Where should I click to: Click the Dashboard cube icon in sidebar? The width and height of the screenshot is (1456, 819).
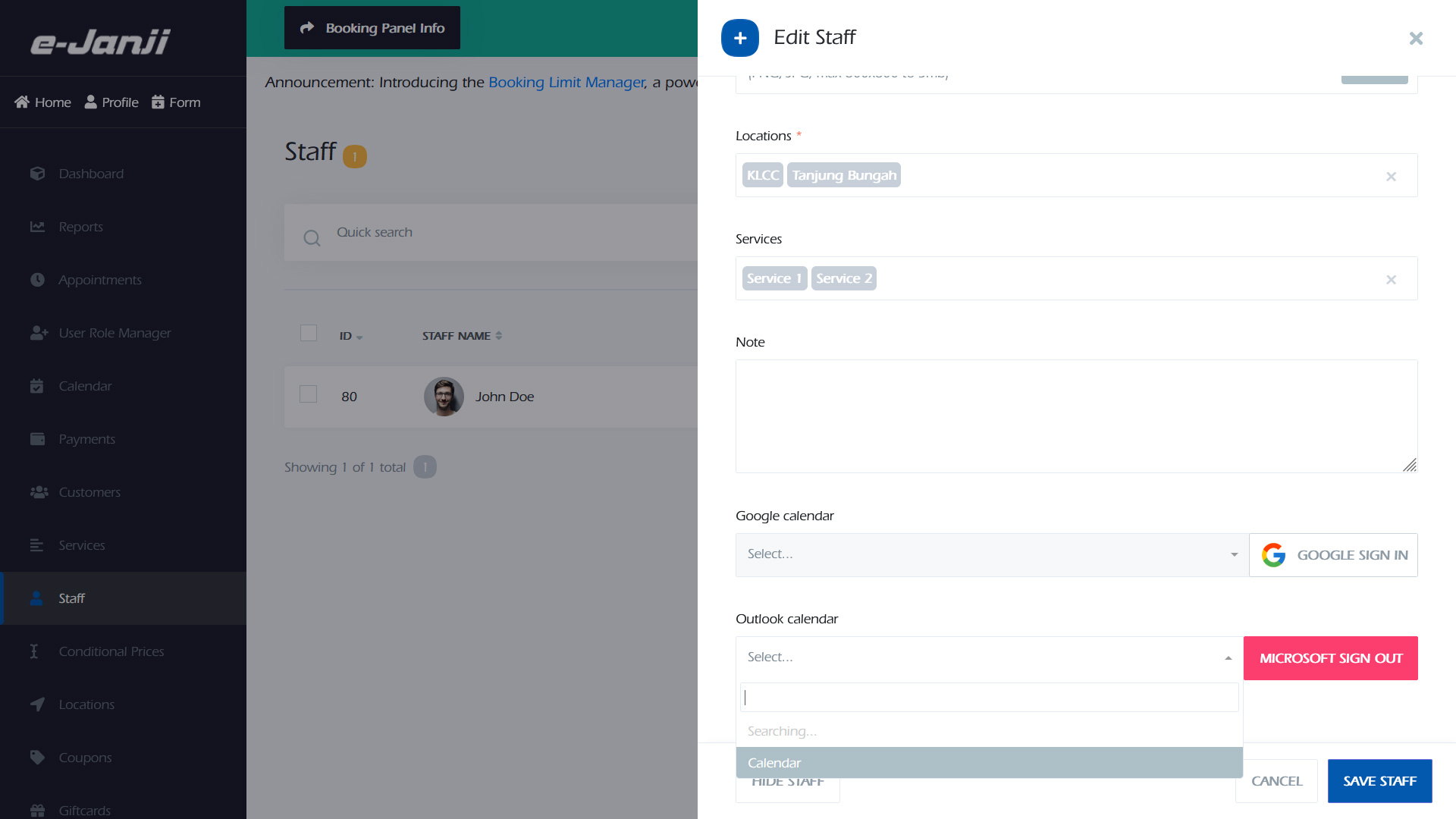37,174
